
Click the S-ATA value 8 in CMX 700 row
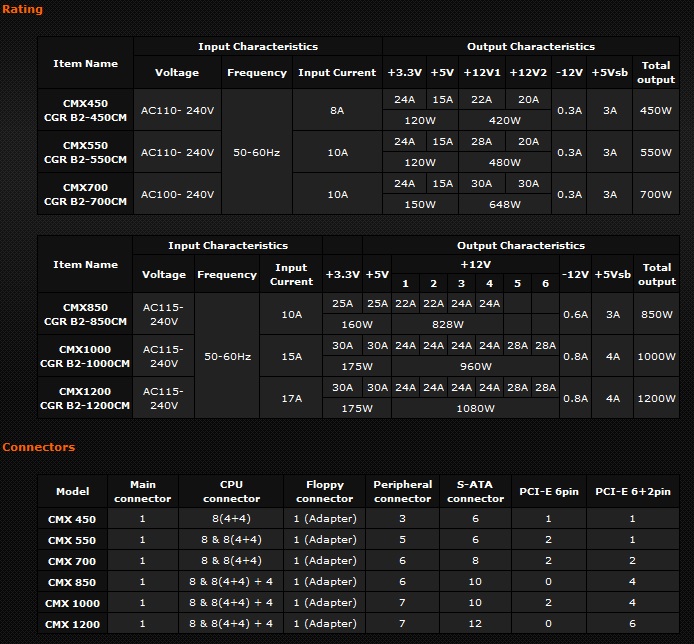[475, 560]
